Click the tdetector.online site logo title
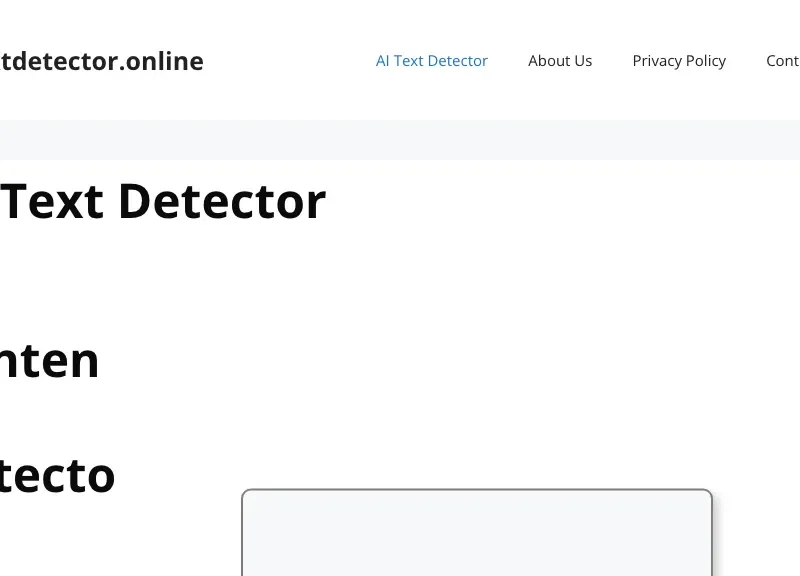800x576 pixels. click(x=102, y=61)
